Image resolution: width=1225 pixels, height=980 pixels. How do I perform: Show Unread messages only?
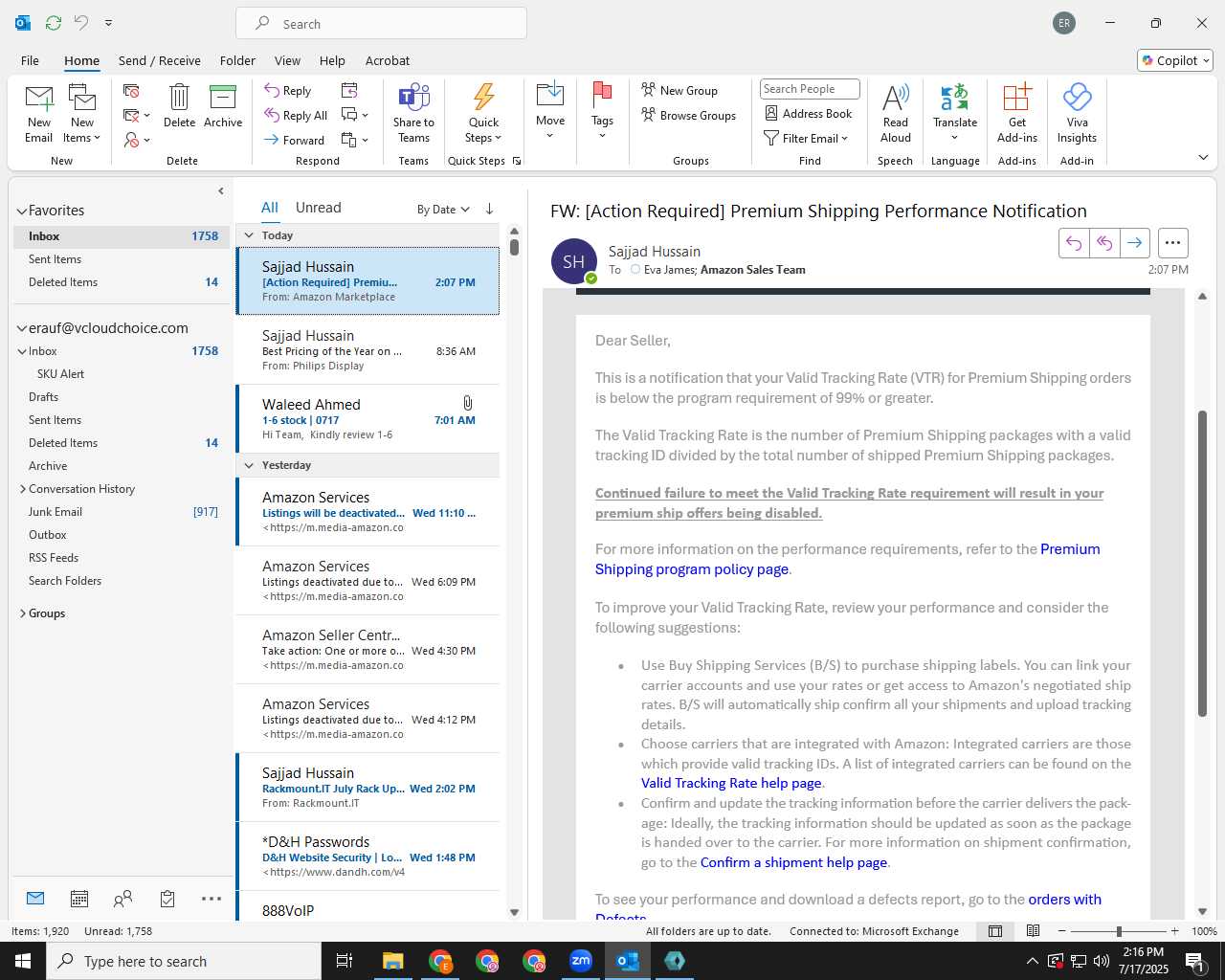pos(319,208)
